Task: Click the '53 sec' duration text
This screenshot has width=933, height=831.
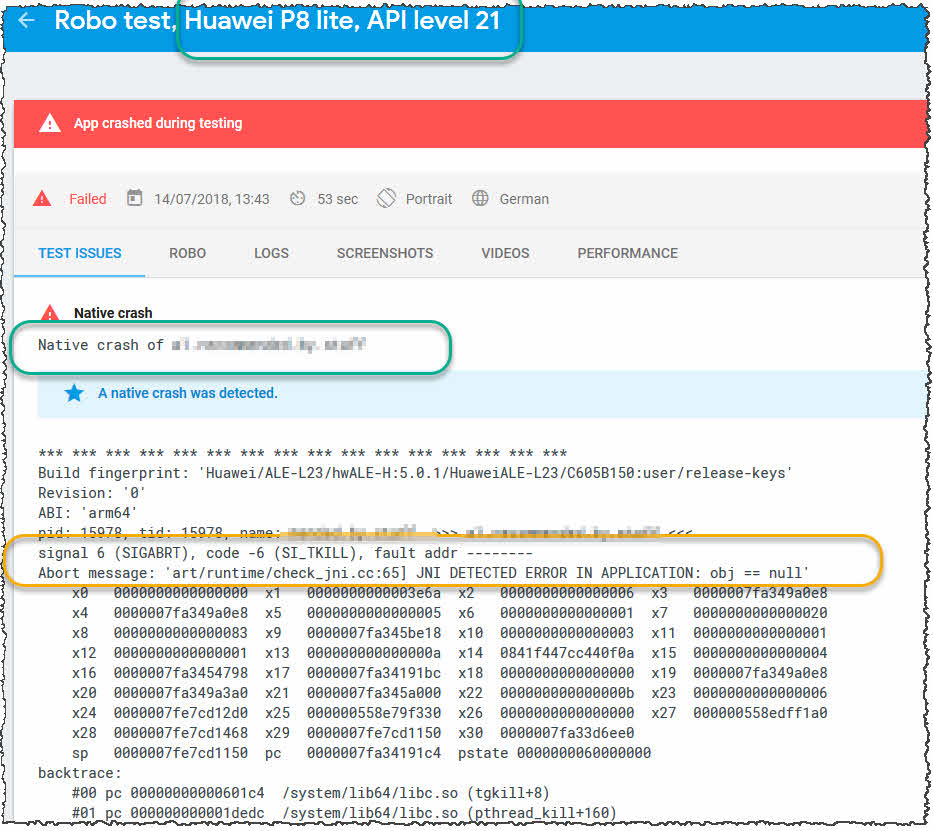Action: [337, 199]
